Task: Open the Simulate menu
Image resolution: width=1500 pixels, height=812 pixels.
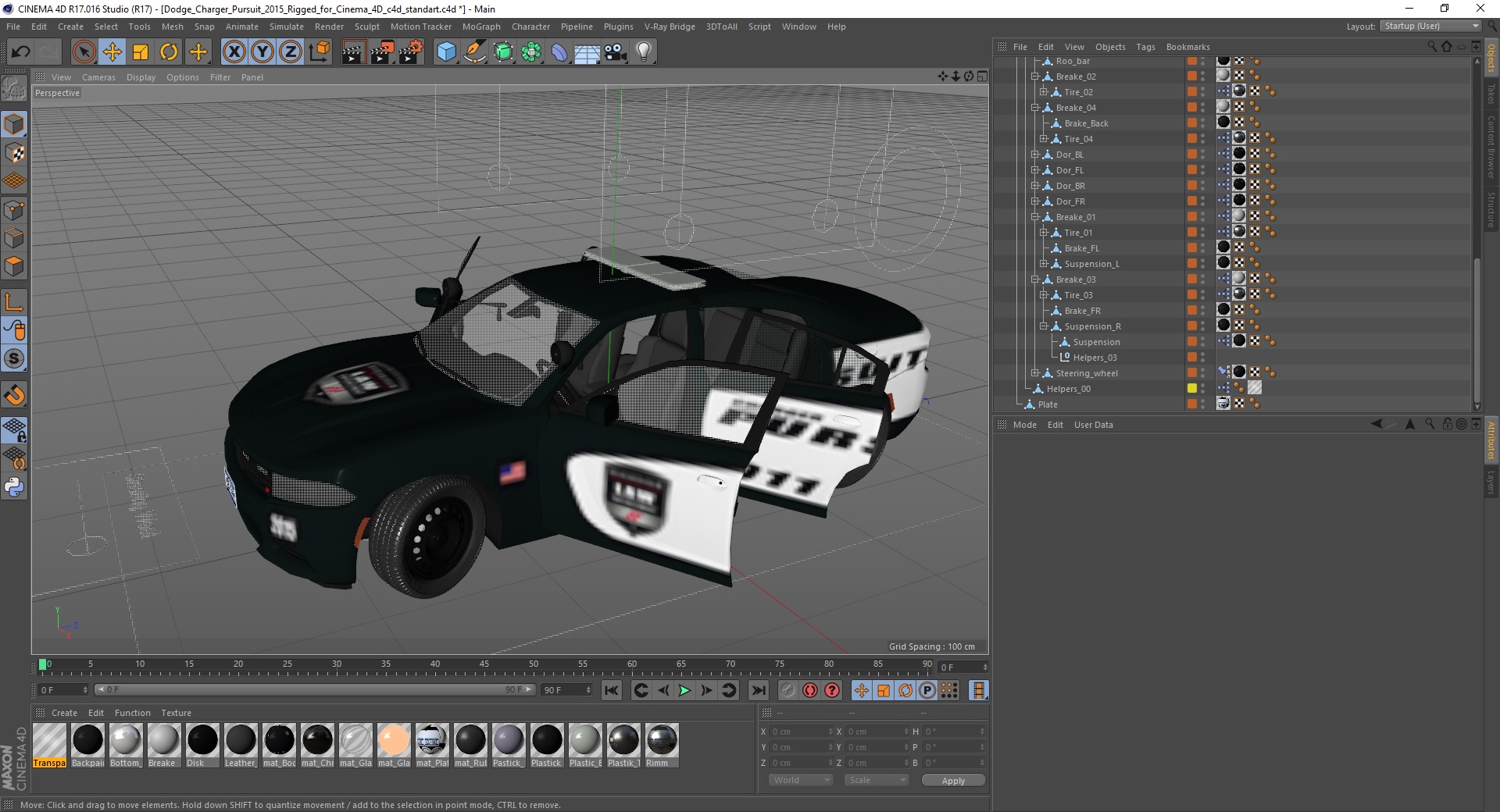Action: click(x=287, y=27)
